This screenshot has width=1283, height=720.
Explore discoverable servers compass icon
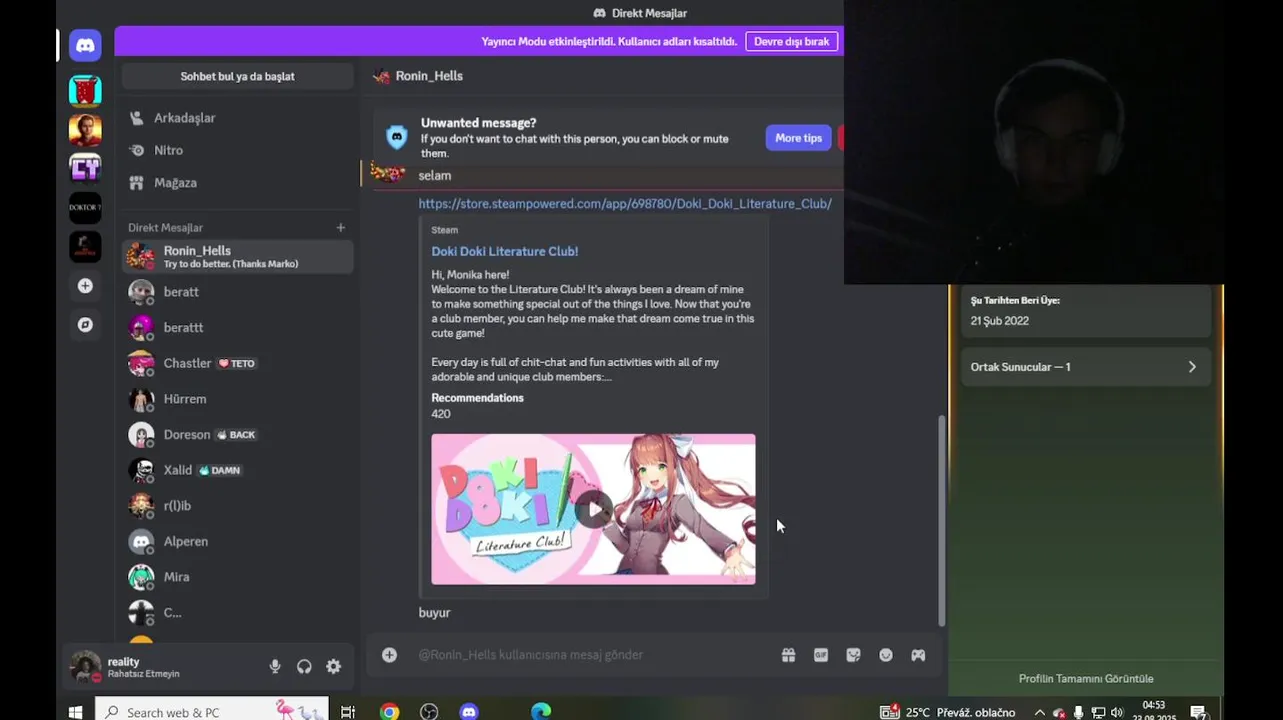coord(85,325)
